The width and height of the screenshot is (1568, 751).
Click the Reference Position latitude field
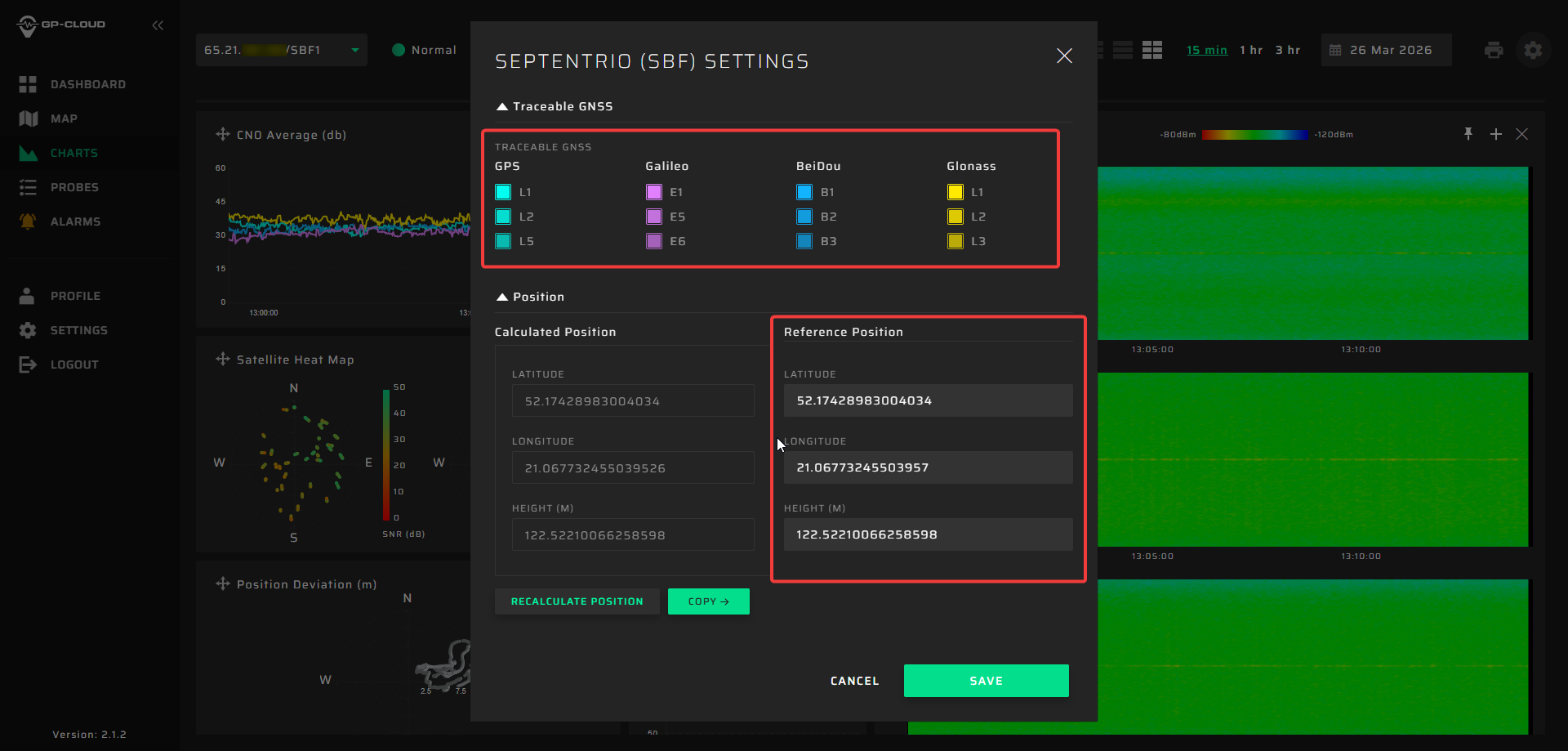929,400
